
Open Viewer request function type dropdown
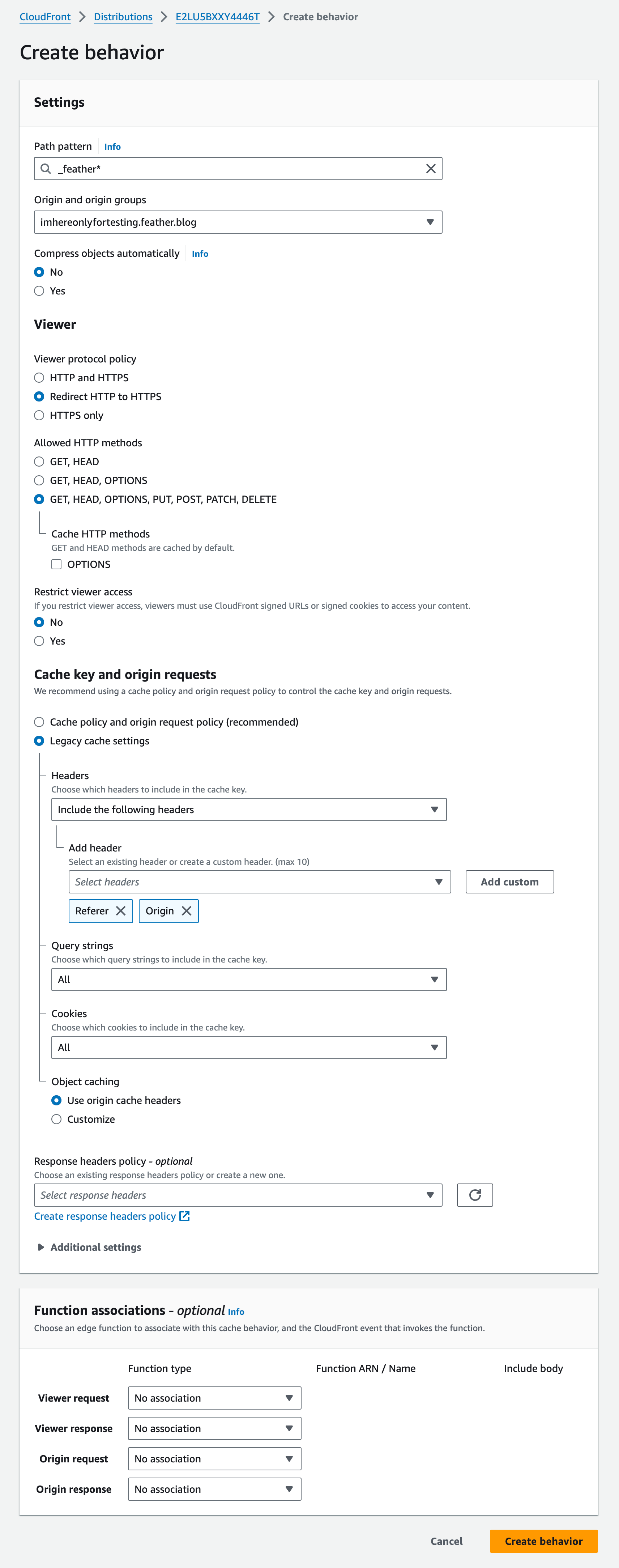pyautogui.click(x=214, y=1398)
